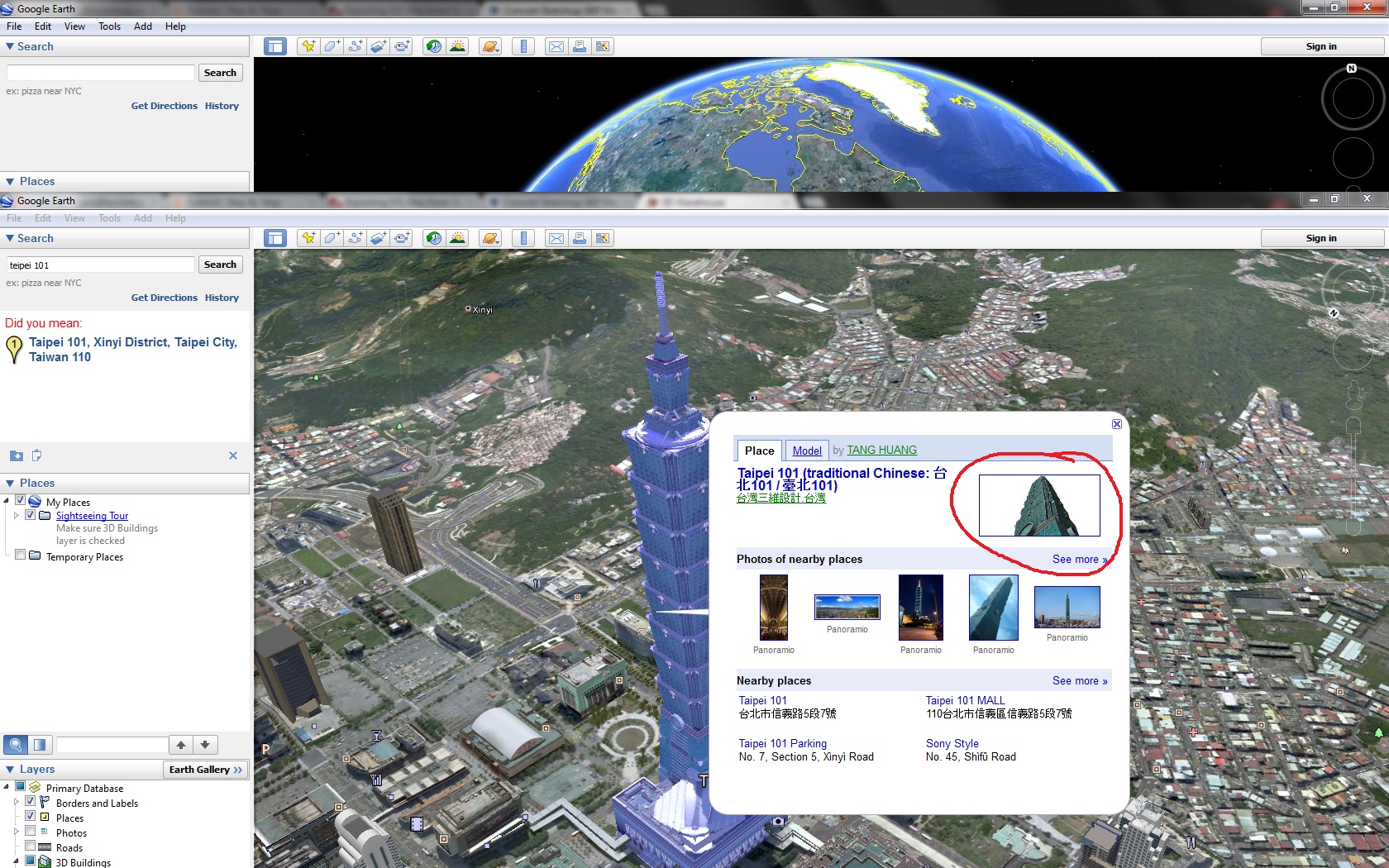Click historical imagery clock icon in lower window toolbar
The width and height of the screenshot is (1389, 868).
[434, 238]
